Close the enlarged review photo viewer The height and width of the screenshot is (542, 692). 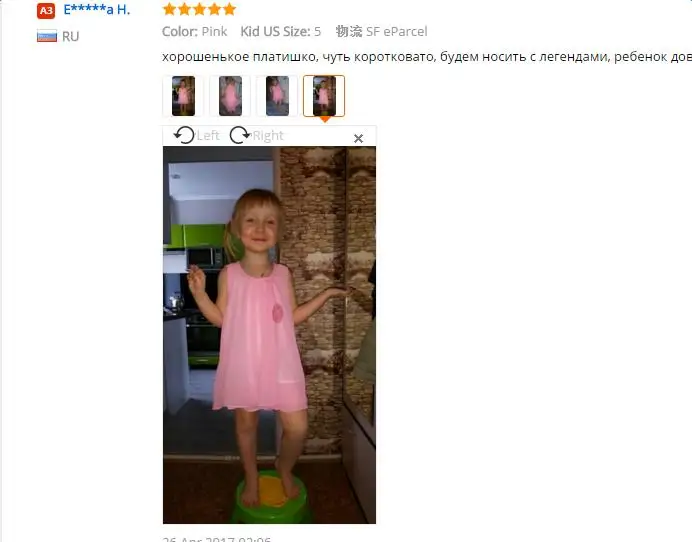point(358,139)
